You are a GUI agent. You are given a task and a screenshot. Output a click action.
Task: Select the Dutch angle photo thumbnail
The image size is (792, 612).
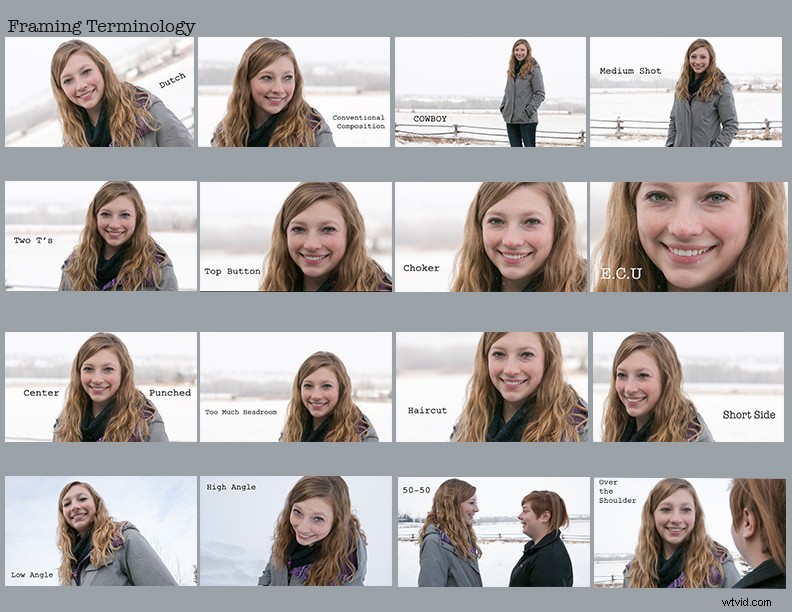point(100,92)
